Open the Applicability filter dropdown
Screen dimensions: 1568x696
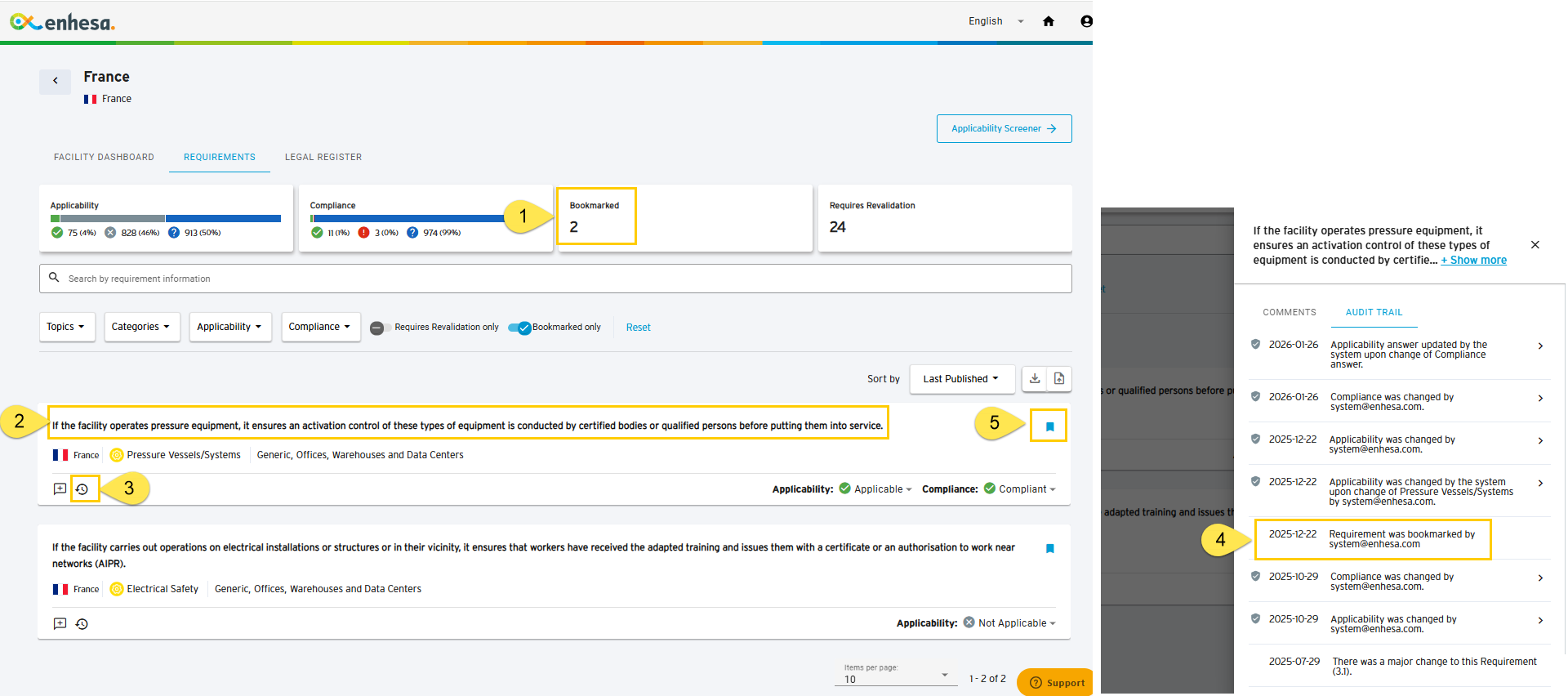(230, 327)
